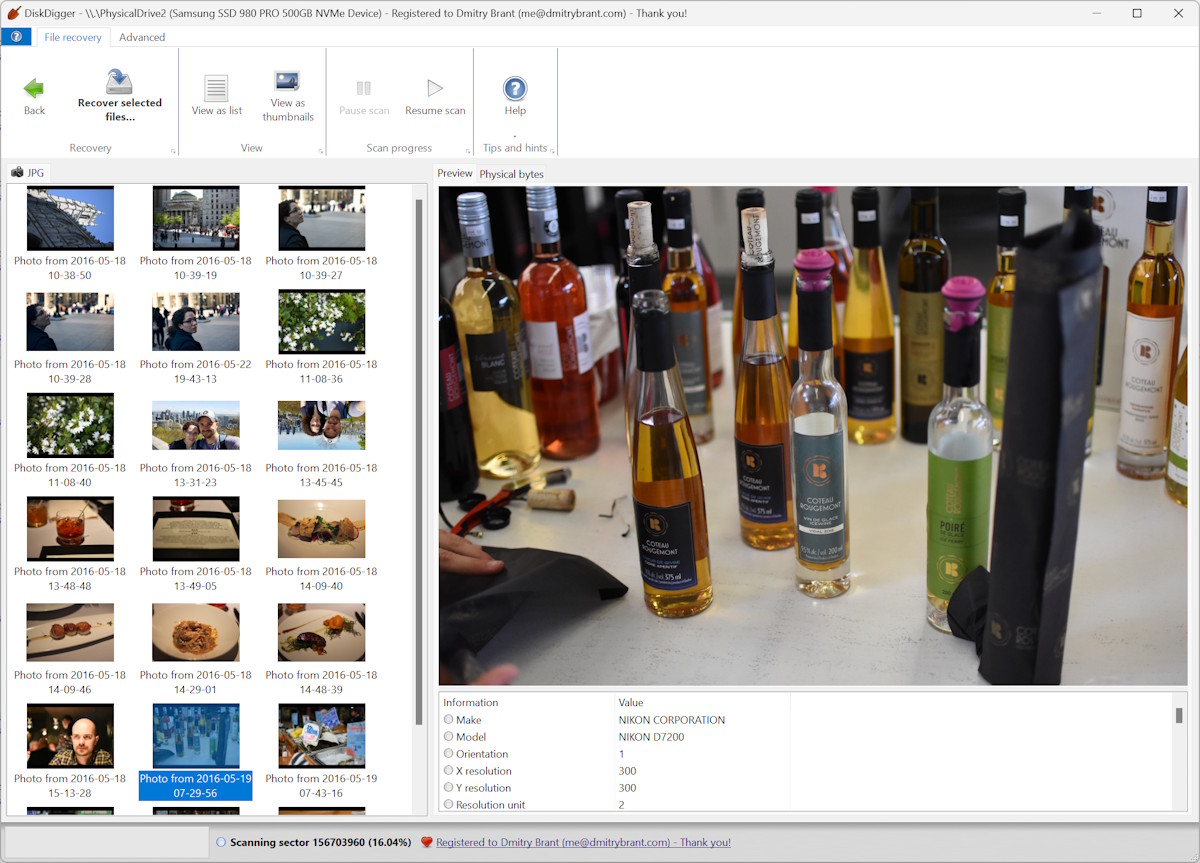Image resolution: width=1200 pixels, height=863 pixels.
Task: Switch to the Preview tab
Action: (455, 173)
